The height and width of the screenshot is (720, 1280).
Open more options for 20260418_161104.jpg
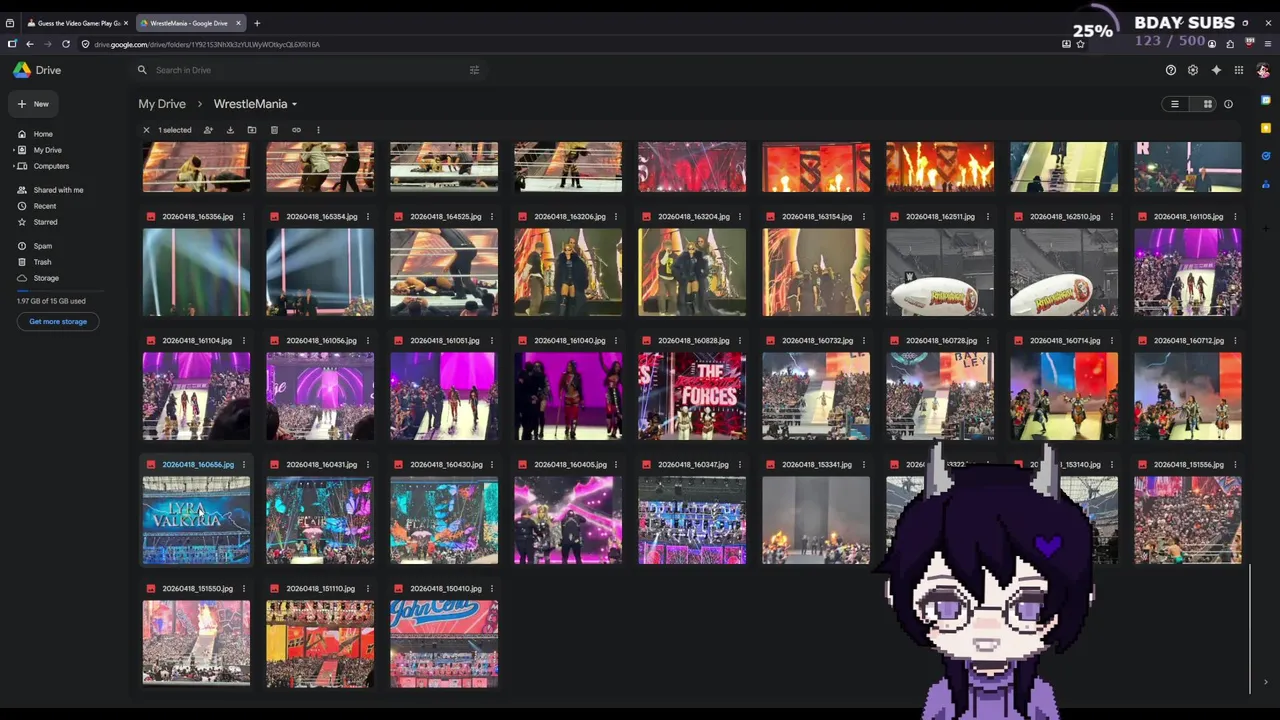click(243, 341)
